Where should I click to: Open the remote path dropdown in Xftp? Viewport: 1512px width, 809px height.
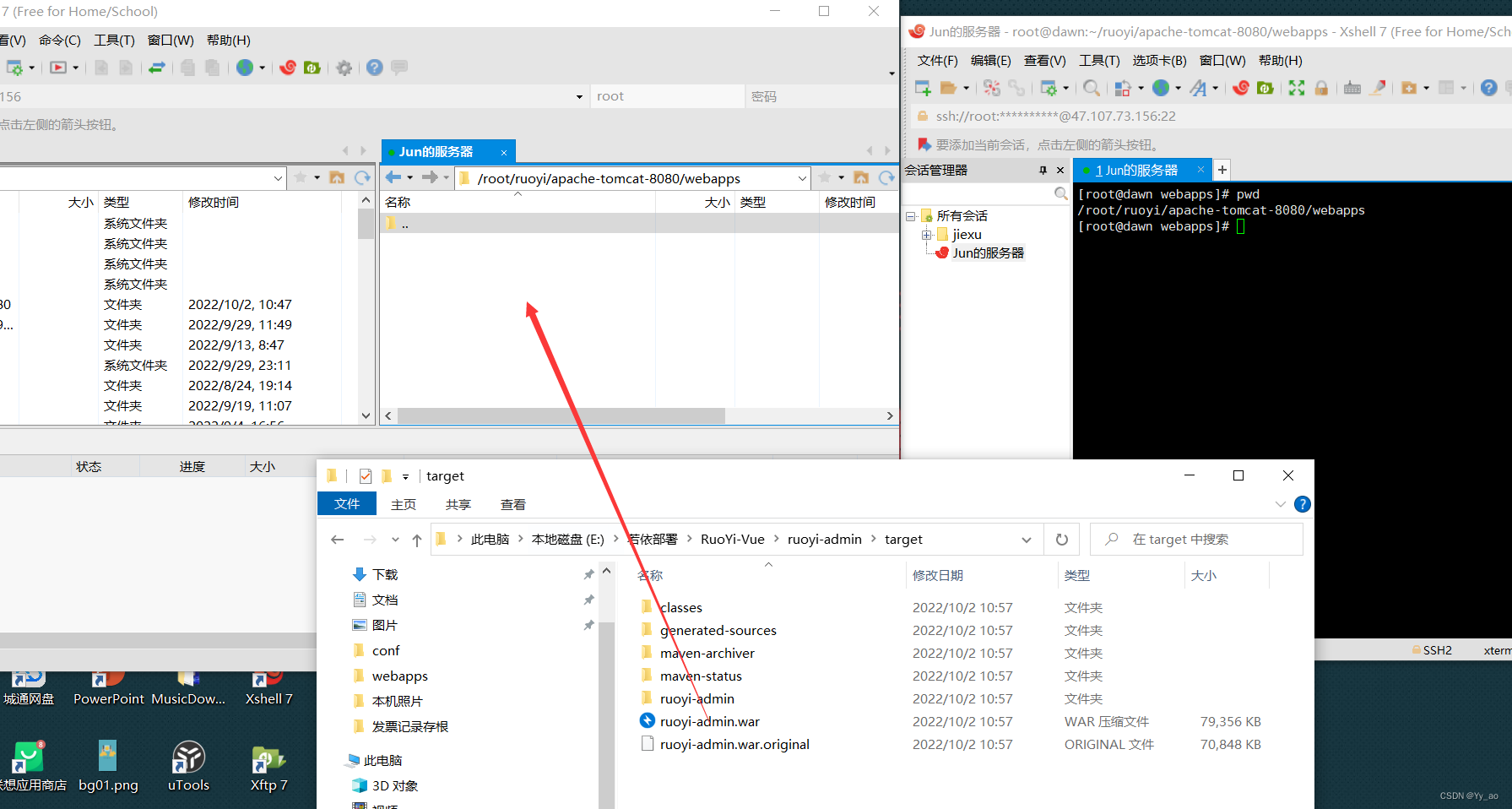tap(802, 178)
